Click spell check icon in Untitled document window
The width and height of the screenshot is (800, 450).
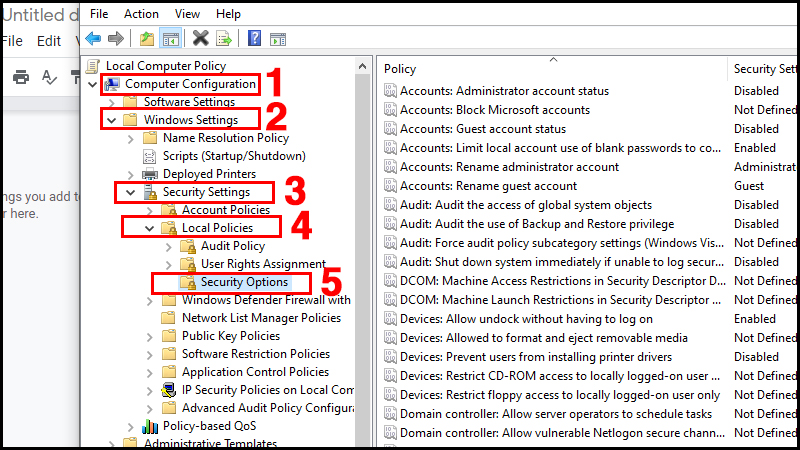(x=49, y=77)
